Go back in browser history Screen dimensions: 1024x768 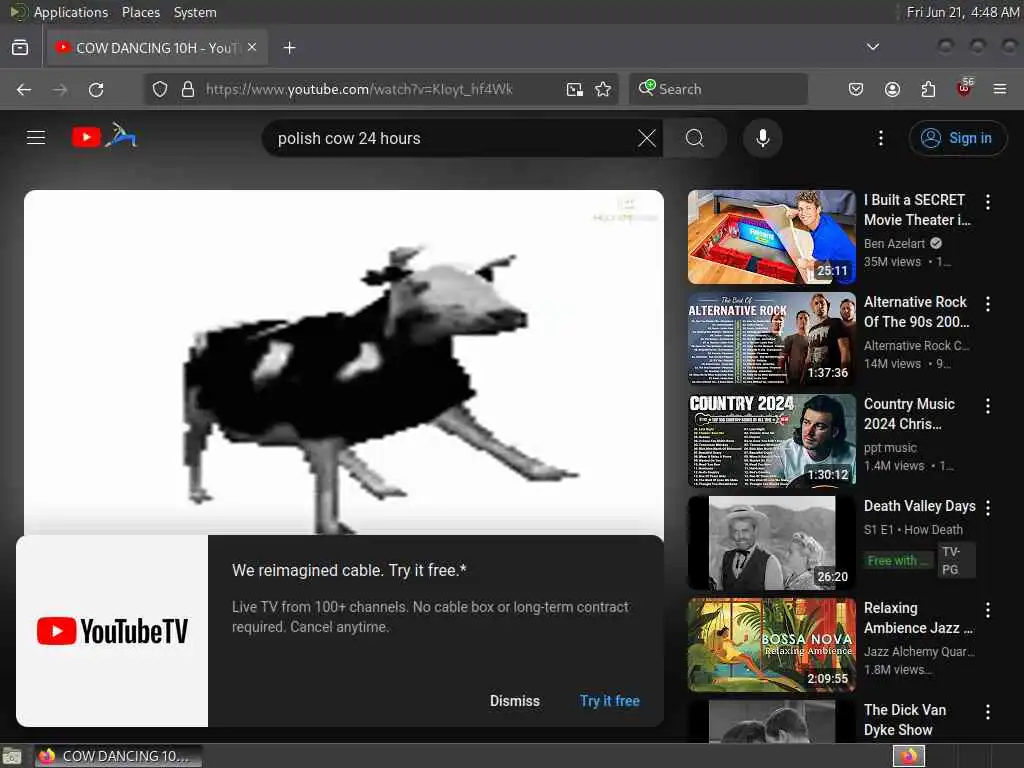click(x=24, y=89)
